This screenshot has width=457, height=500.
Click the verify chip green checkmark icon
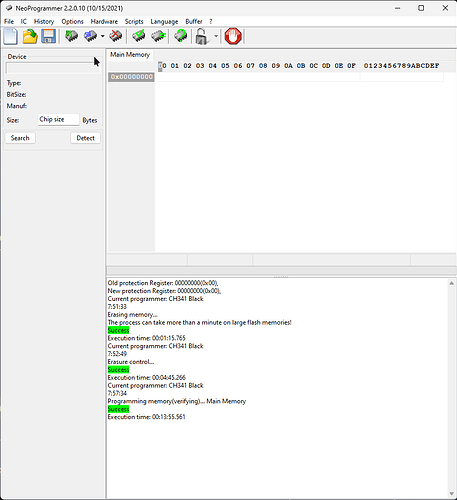(139, 36)
